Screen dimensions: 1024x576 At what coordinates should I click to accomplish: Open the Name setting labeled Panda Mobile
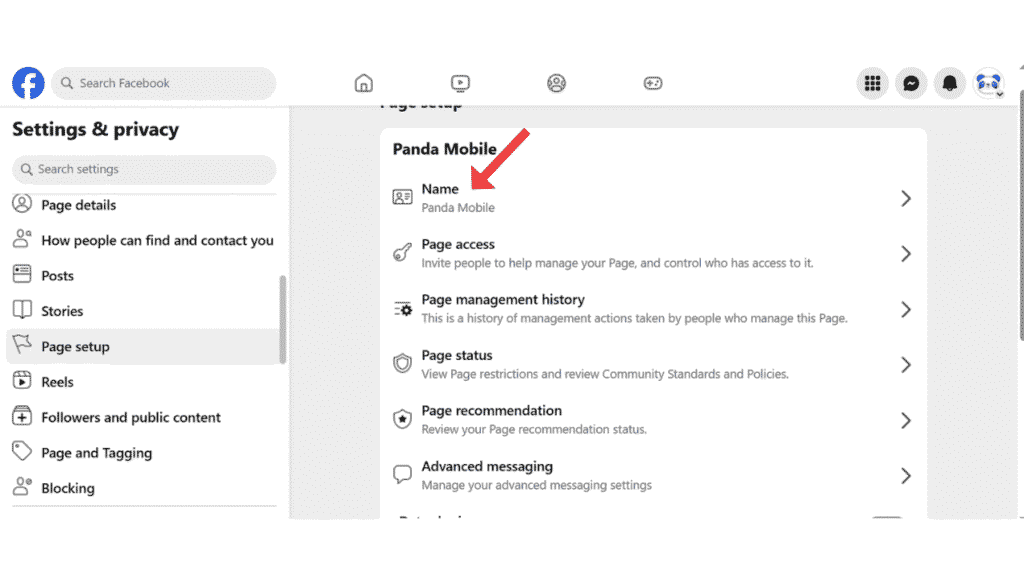click(653, 198)
